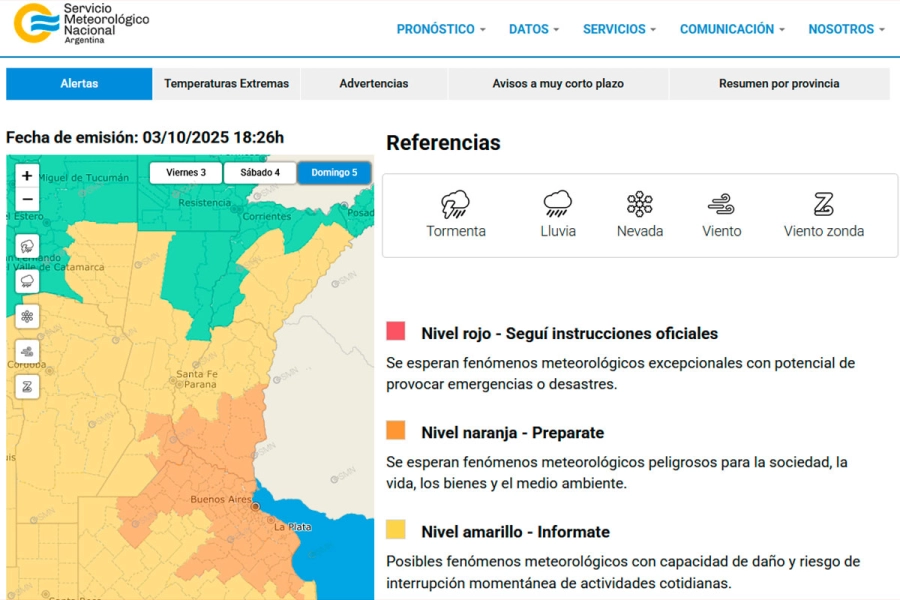Select Viernes 3 forecast day

[186, 173]
